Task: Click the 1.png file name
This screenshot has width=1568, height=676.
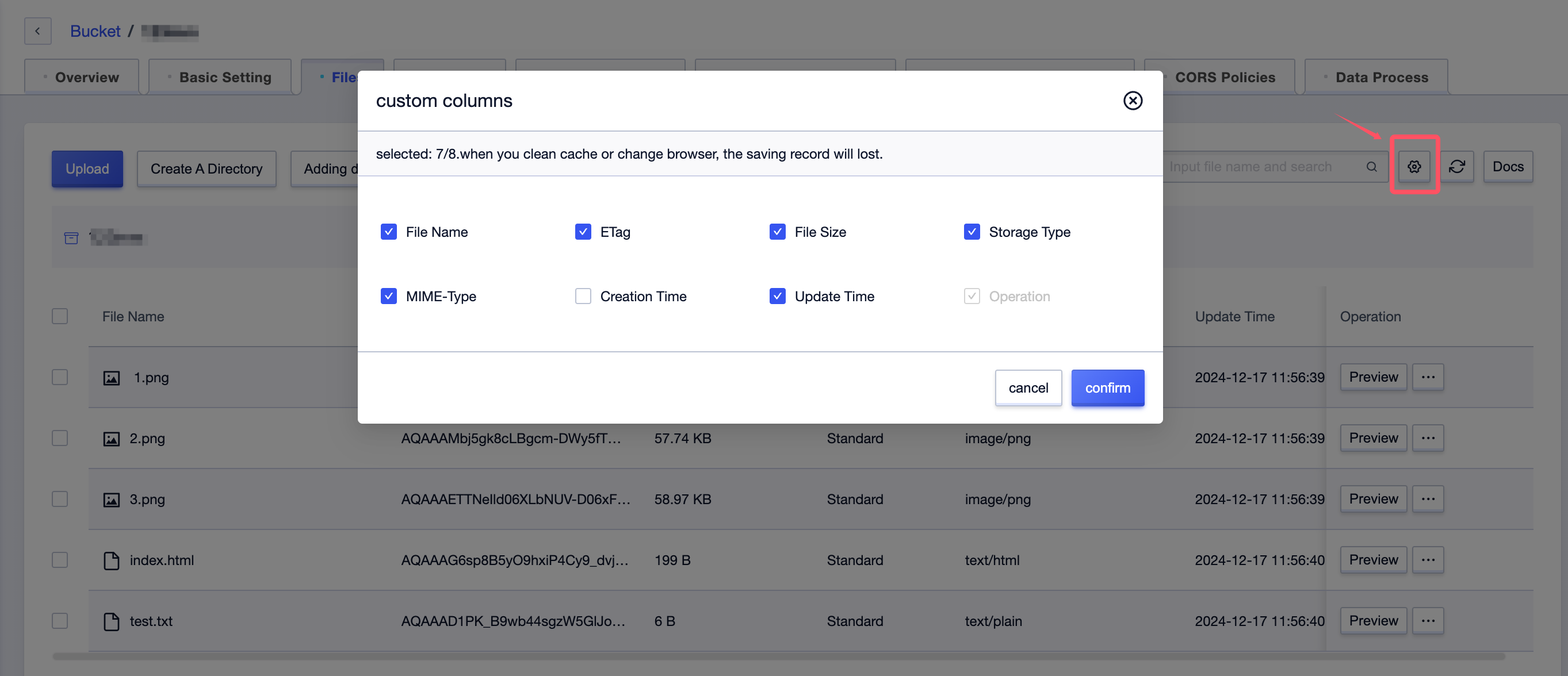Action: pos(151,377)
